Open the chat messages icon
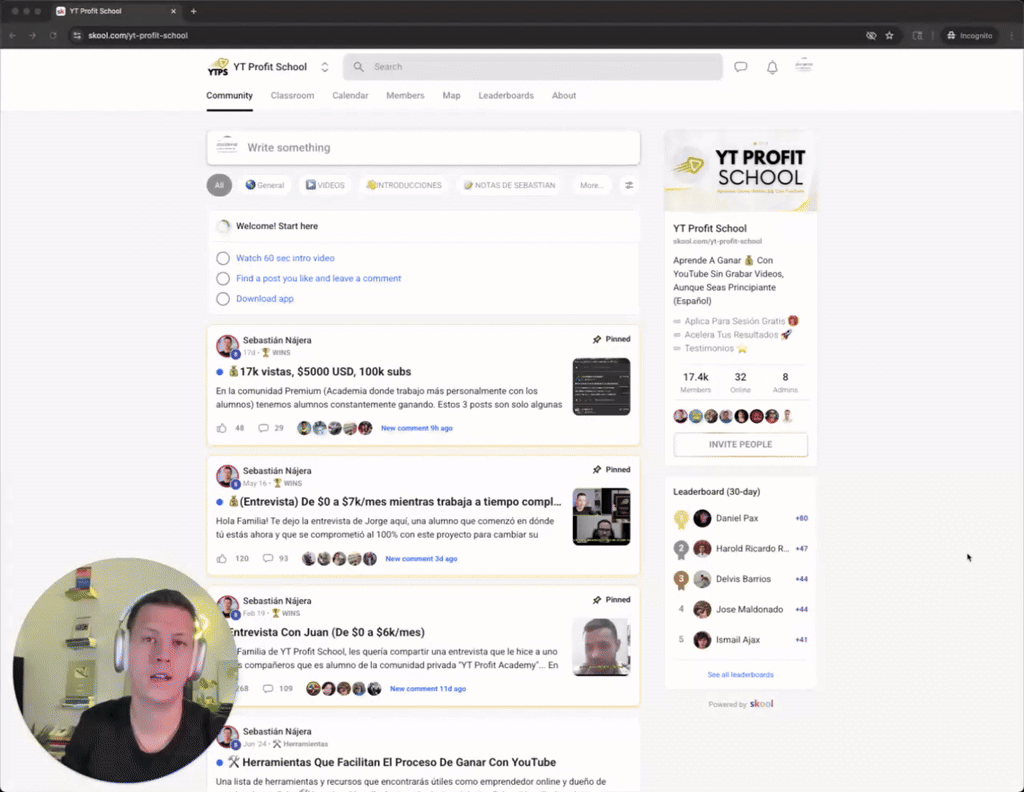 pyautogui.click(x=741, y=67)
